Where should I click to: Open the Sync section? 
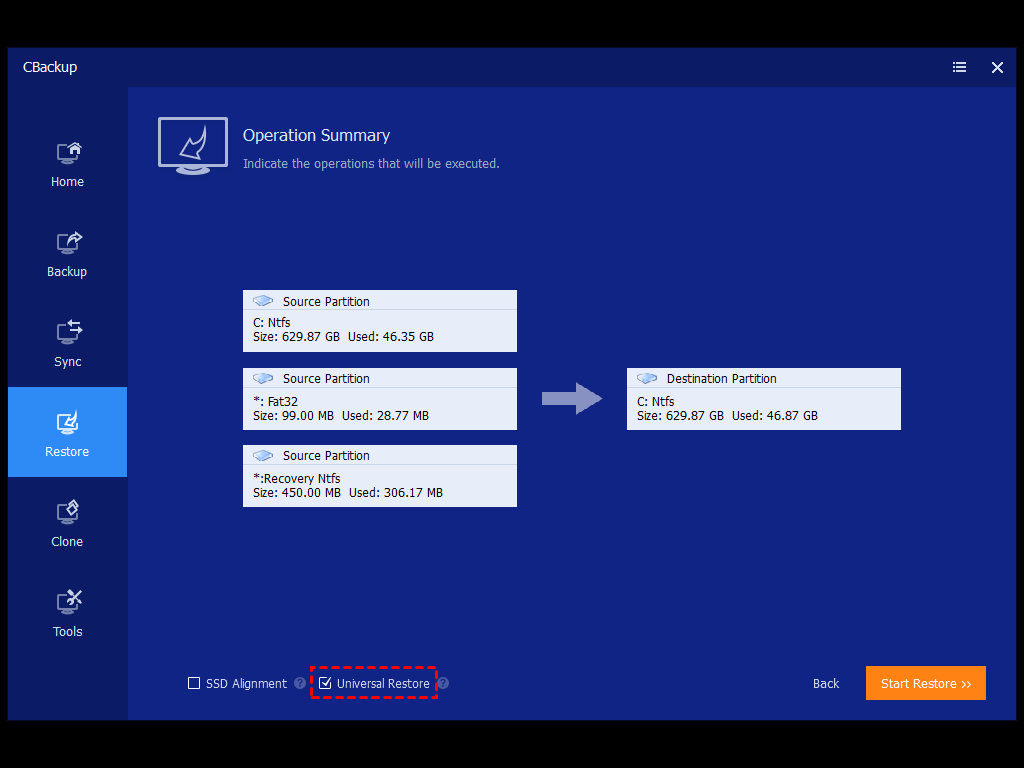(67, 345)
